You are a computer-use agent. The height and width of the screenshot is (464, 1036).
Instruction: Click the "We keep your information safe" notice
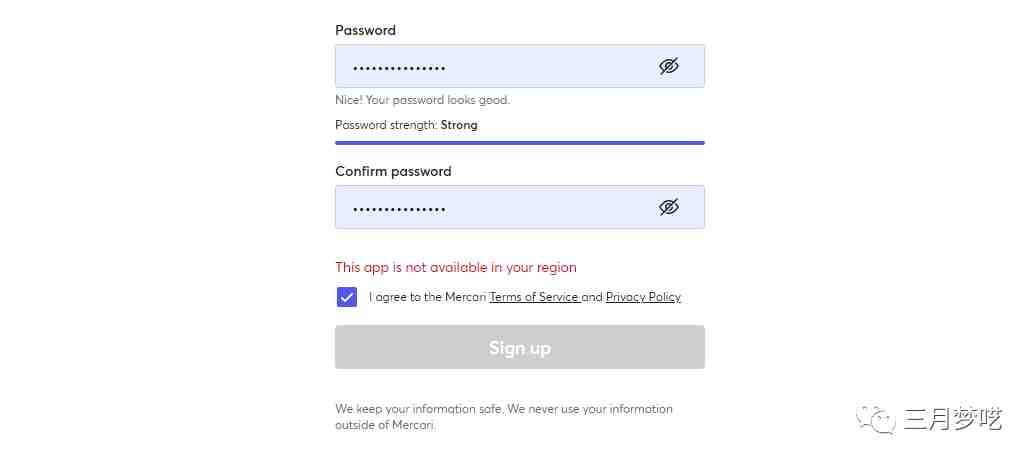pos(503,416)
